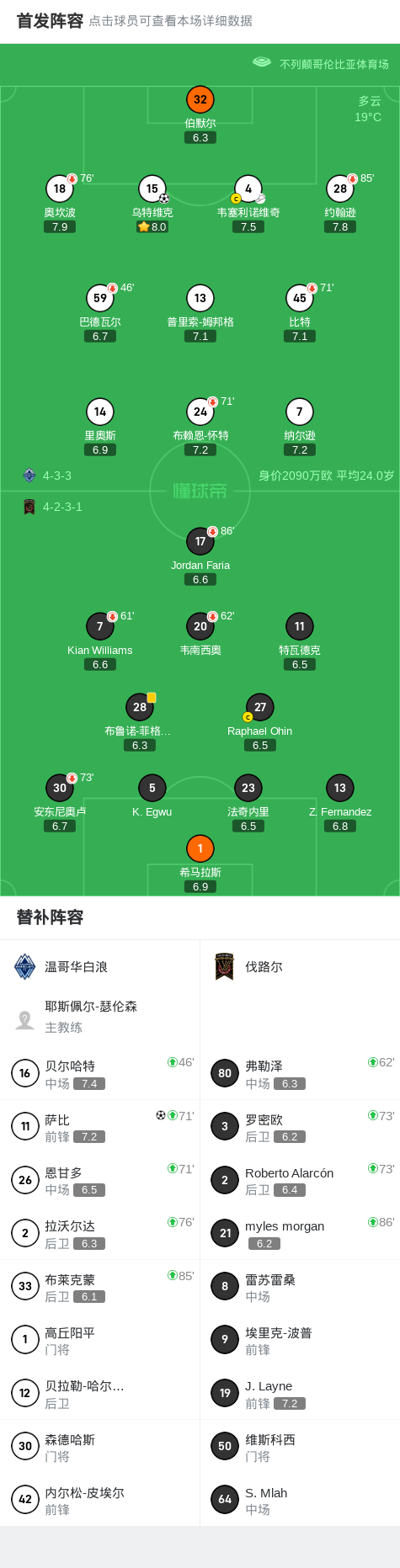
Task: Select yellow-carded player 28 布鲁诺-菲格
Action: [x=140, y=707]
